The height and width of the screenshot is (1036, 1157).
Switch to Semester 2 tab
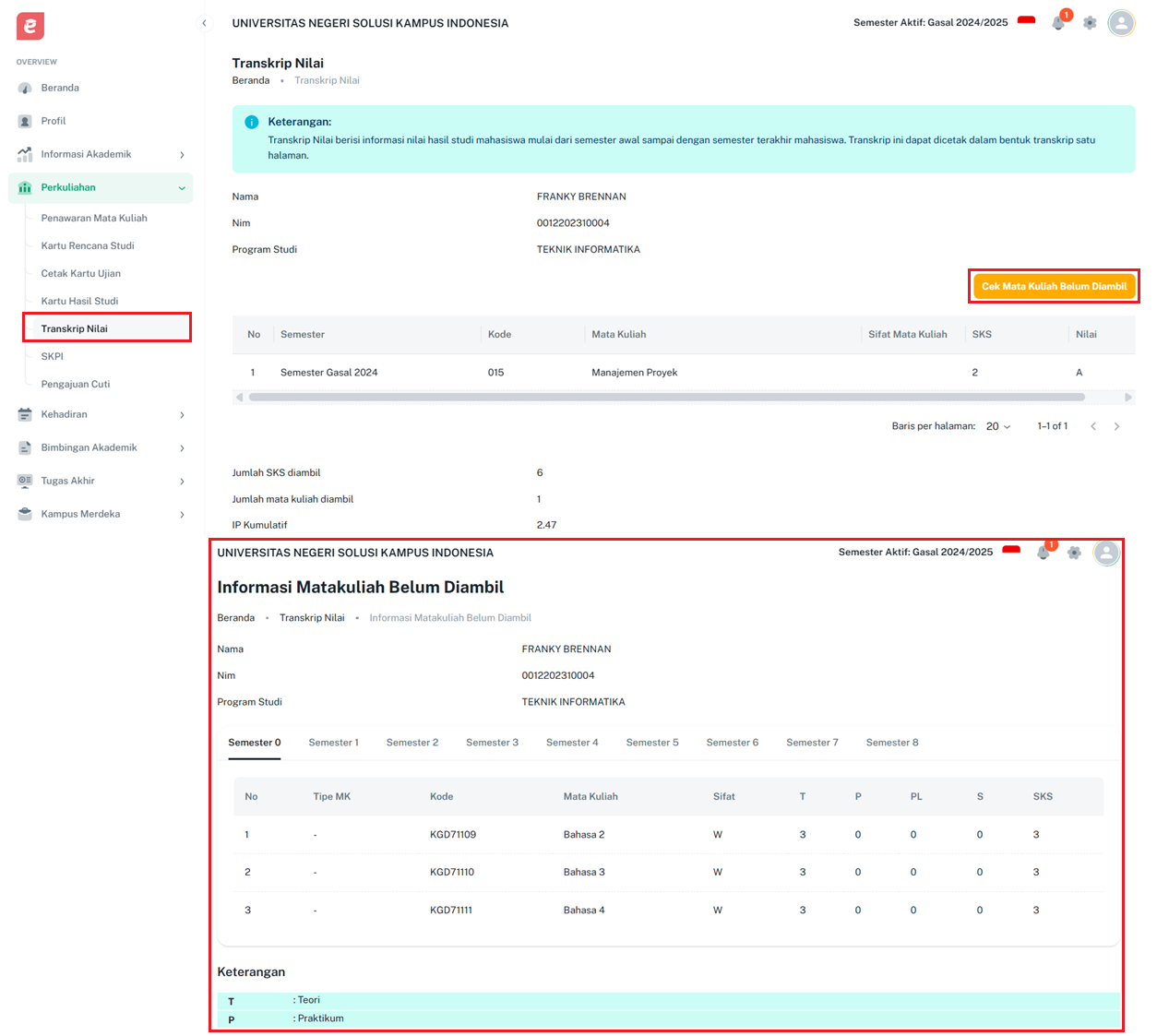click(412, 743)
